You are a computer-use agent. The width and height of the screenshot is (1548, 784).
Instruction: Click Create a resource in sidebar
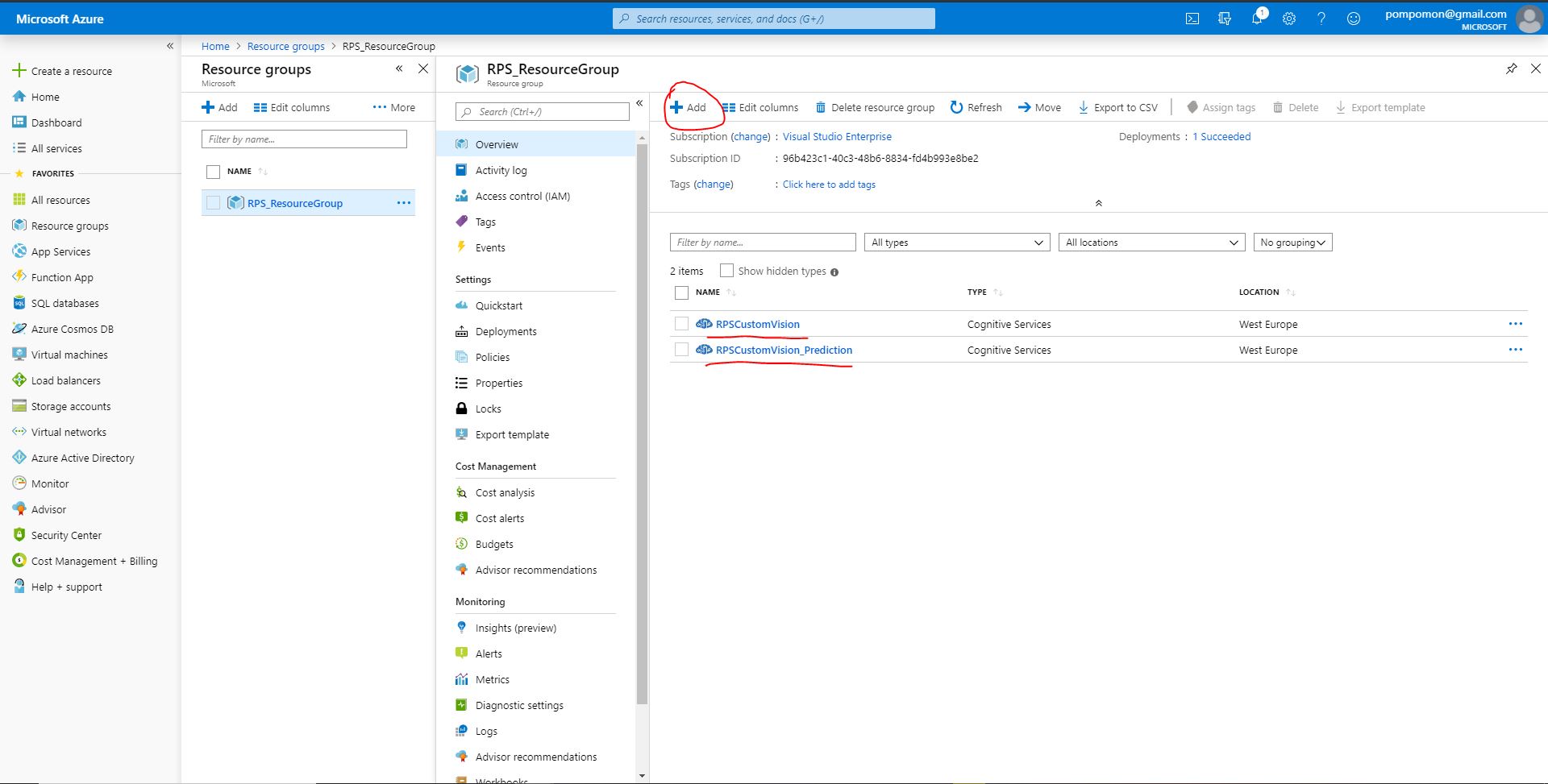[x=63, y=71]
